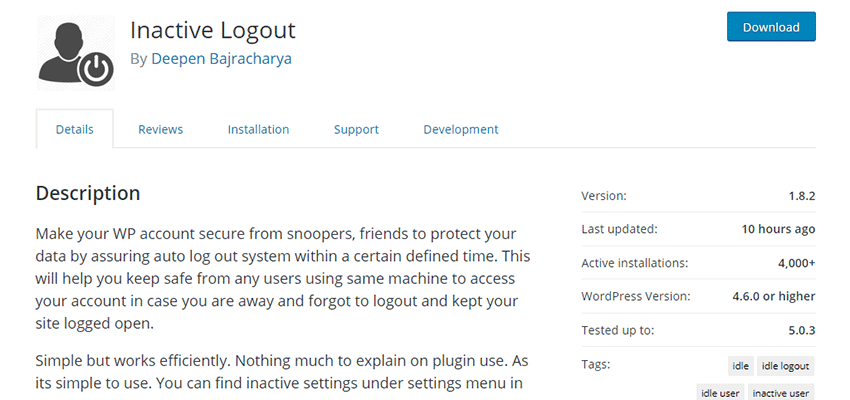Click the "idle" tag
The image size is (850, 400).
(740, 366)
